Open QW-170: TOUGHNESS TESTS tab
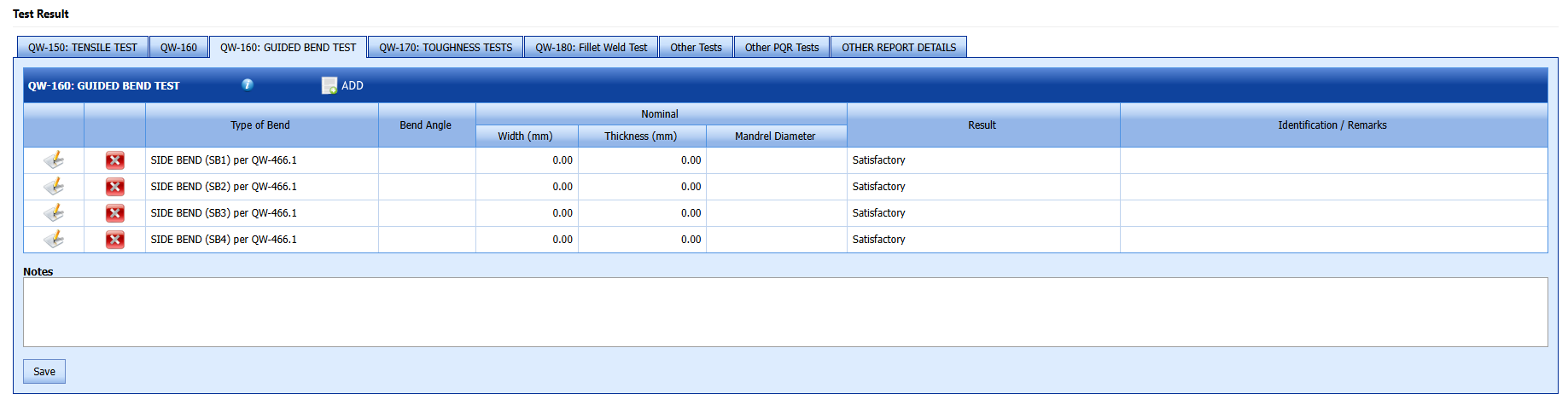The height and width of the screenshot is (400, 1568). pyautogui.click(x=446, y=48)
